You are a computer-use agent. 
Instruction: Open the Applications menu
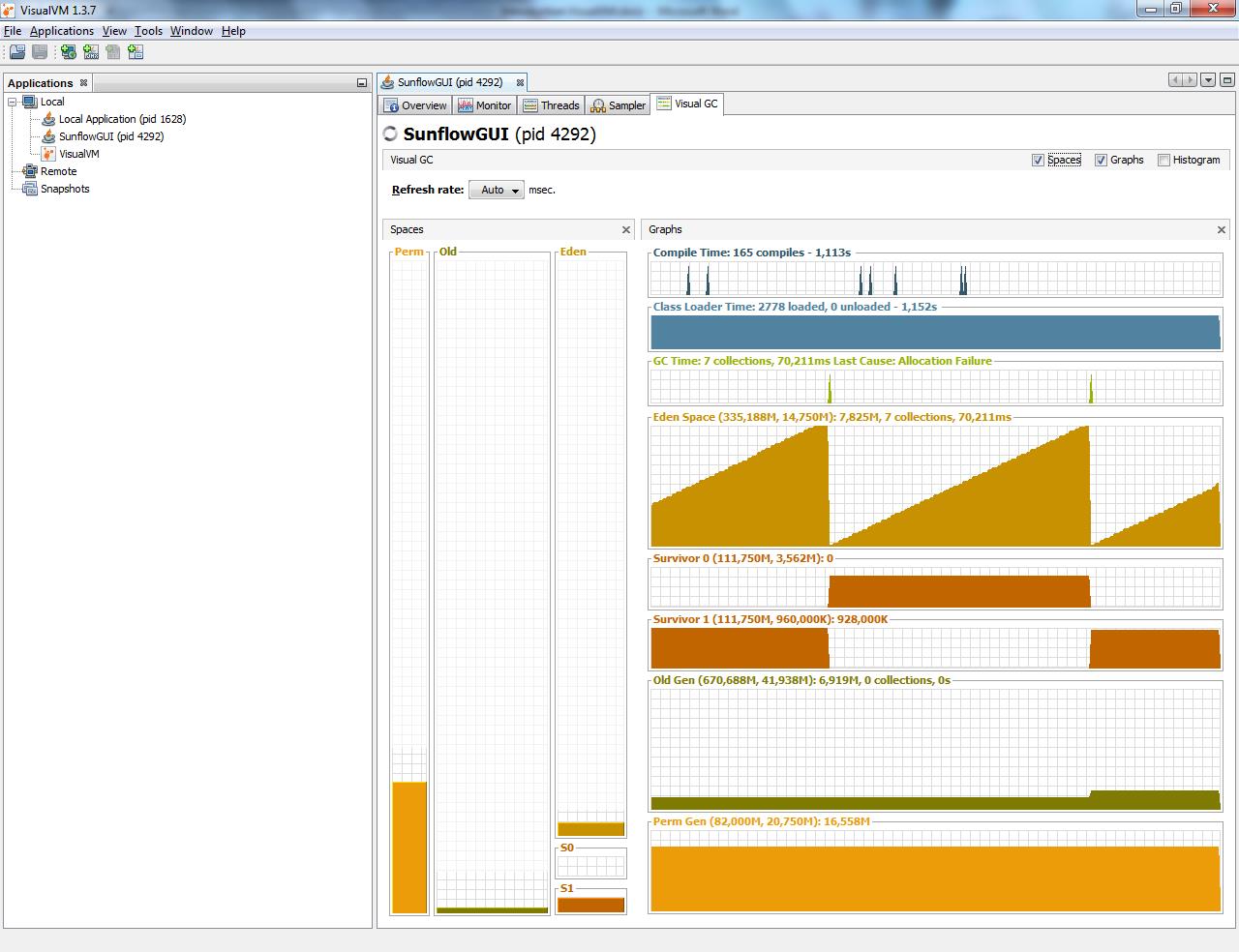click(62, 31)
